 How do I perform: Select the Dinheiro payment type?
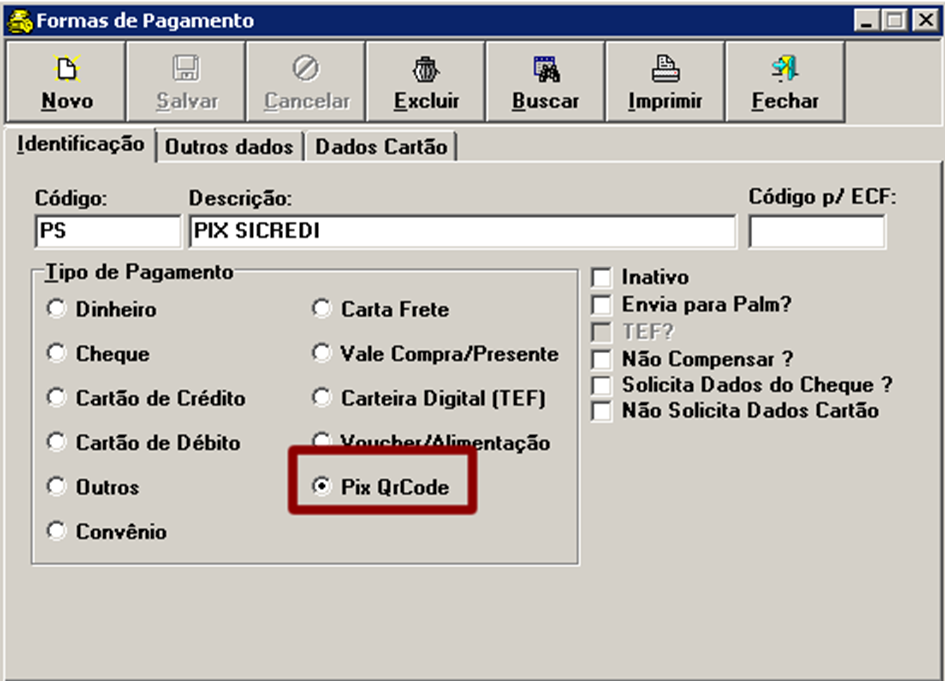point(56,310)
